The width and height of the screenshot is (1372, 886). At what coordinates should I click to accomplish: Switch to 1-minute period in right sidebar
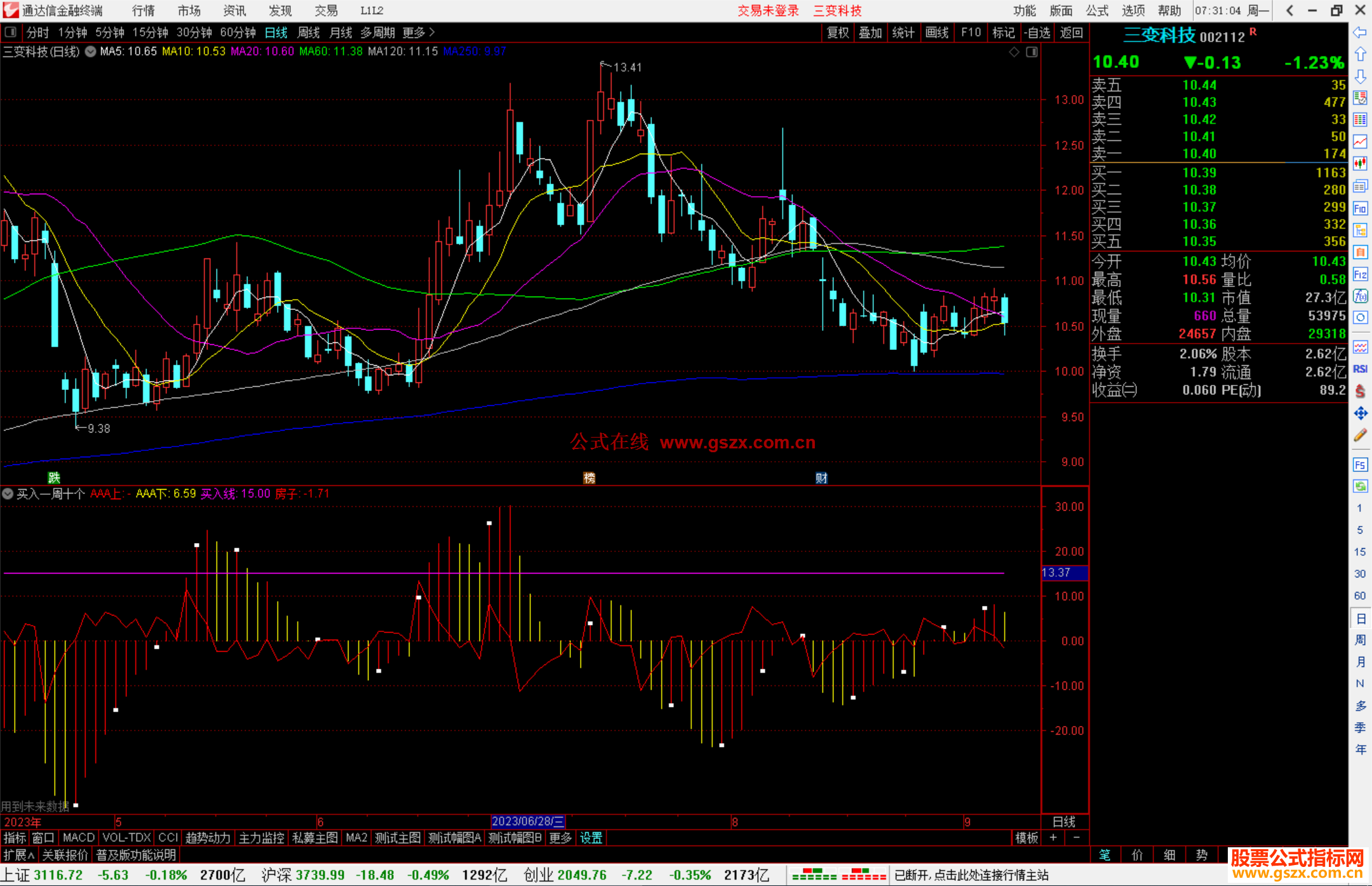[1359, 508]
